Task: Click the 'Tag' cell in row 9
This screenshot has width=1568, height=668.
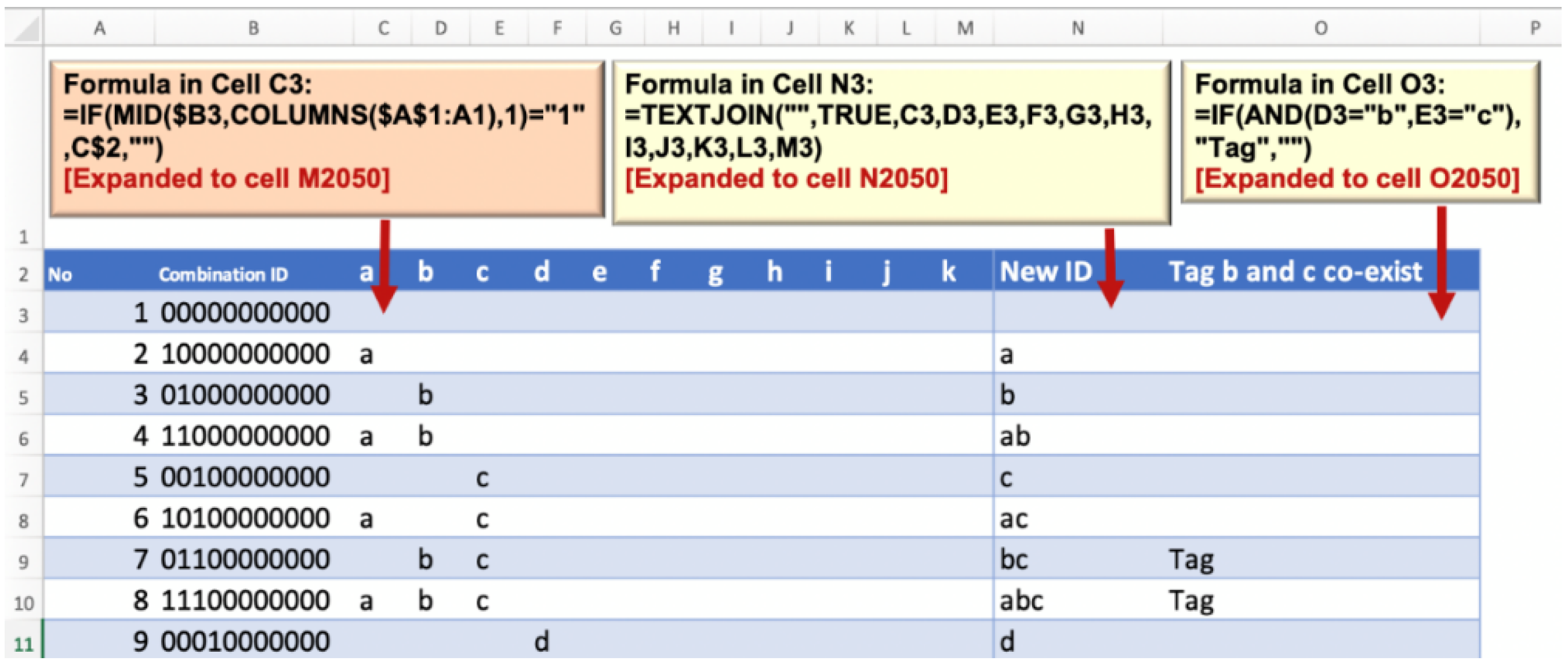Action: (1190, 559)
